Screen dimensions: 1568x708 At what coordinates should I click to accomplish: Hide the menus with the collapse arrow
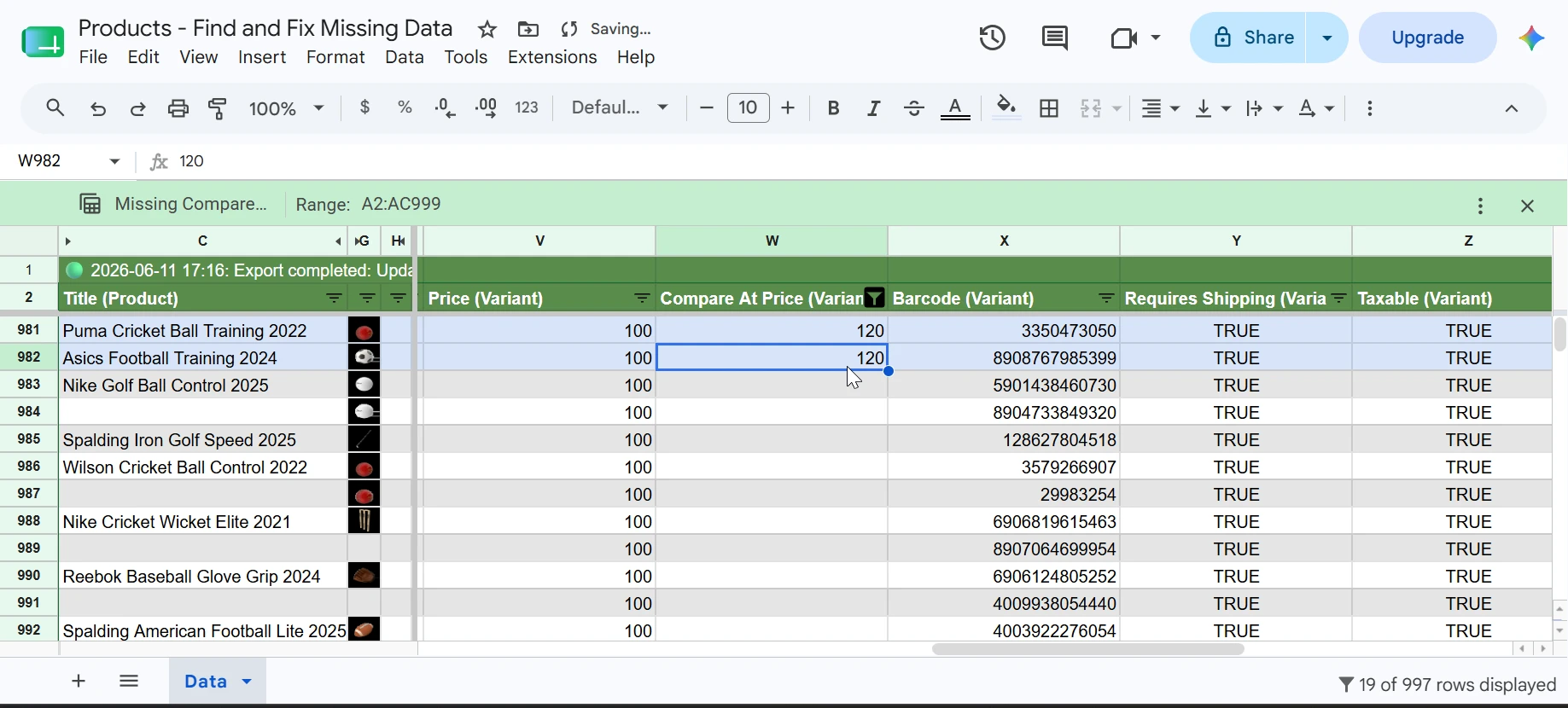pos(1512,108)
